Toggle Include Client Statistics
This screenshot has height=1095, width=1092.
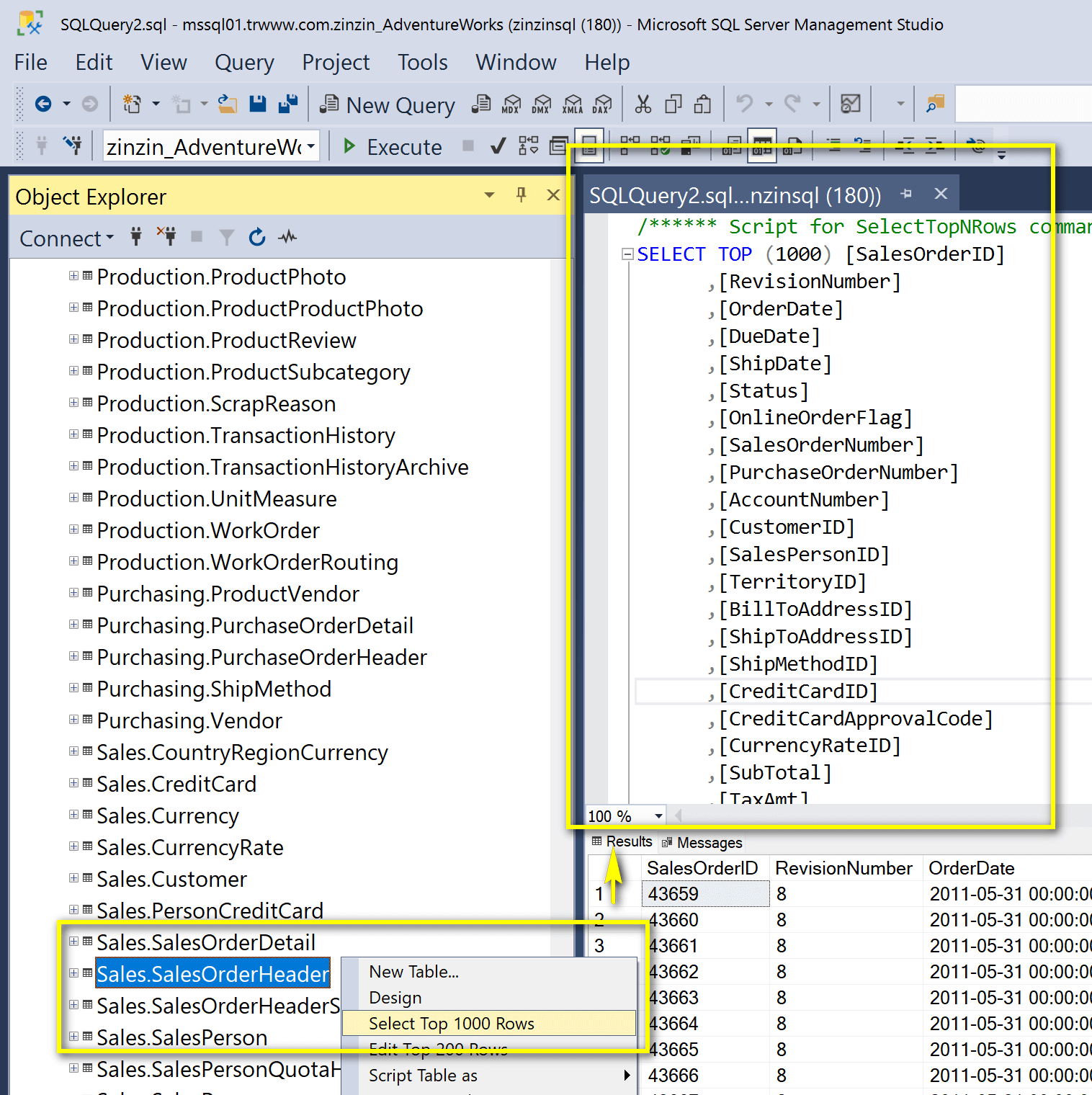tap(690, 146)
